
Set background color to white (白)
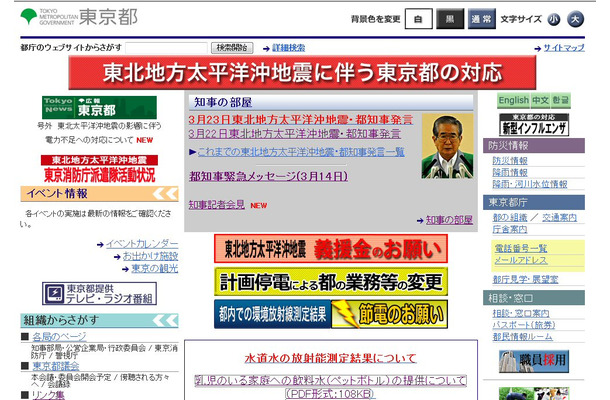(419, 19)
